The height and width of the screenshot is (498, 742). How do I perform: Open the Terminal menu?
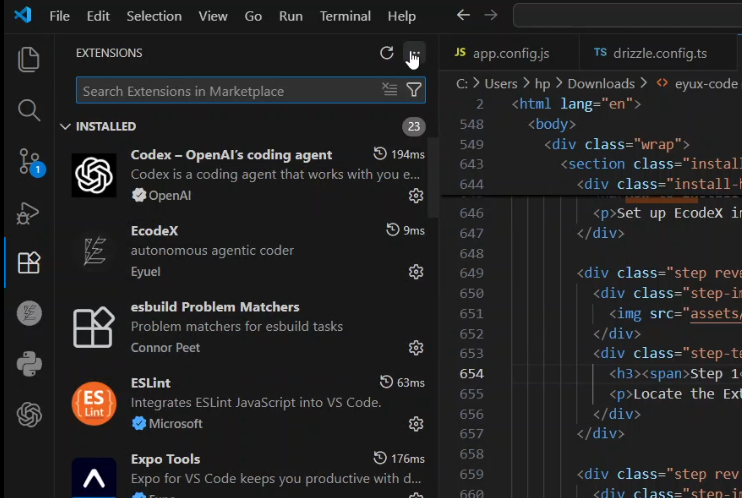click(344, 16)
